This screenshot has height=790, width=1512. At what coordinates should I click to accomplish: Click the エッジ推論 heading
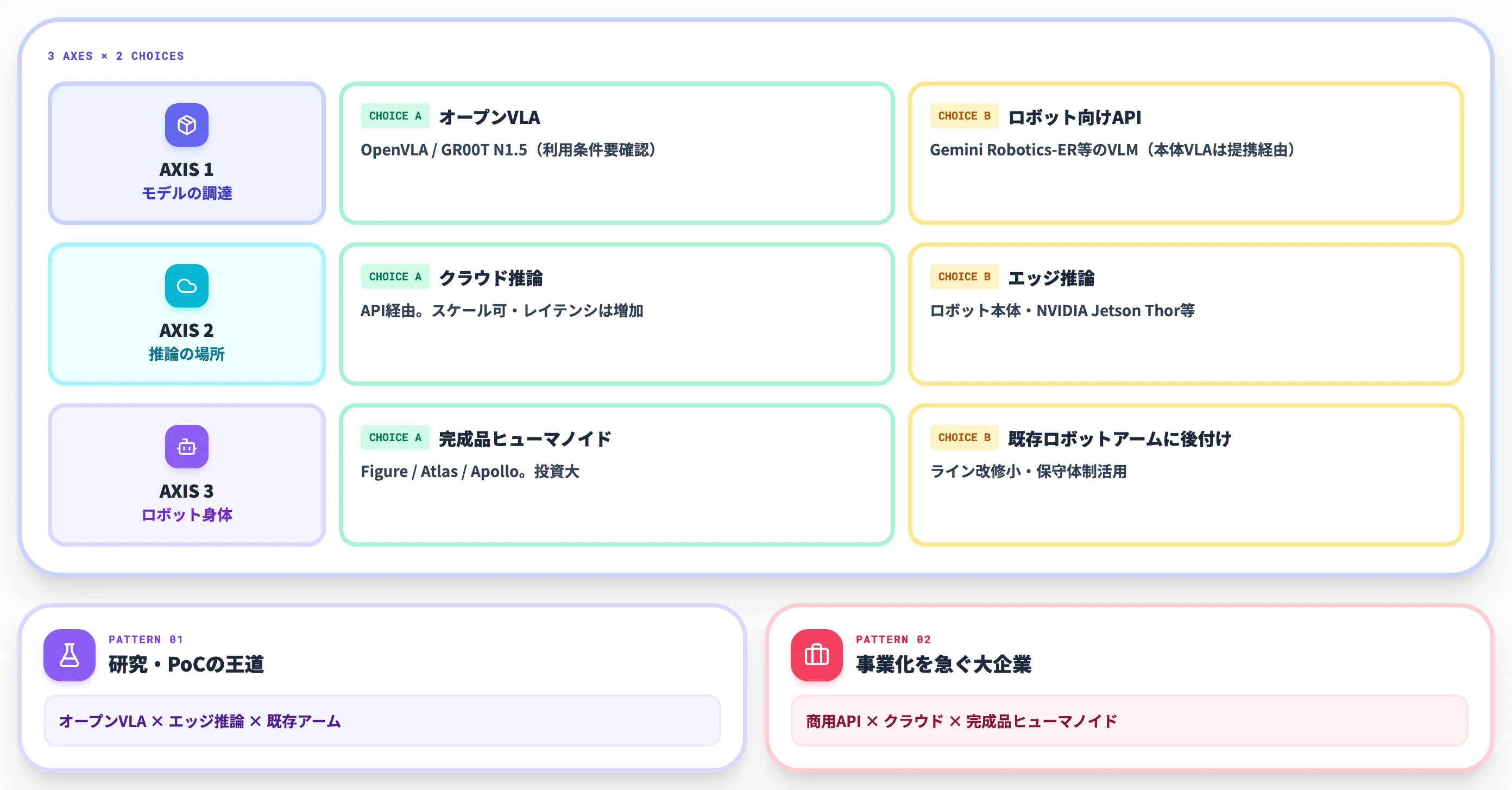click(x=1051, y=278)
